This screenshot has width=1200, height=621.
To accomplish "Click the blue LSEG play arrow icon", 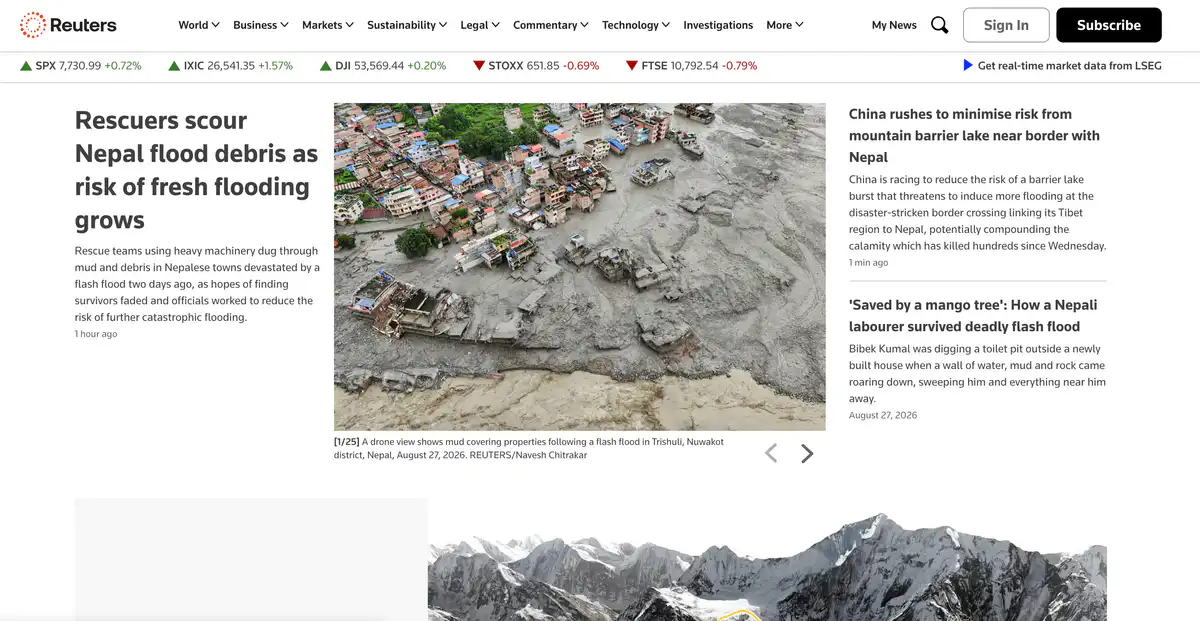I will tap(967, 65).
